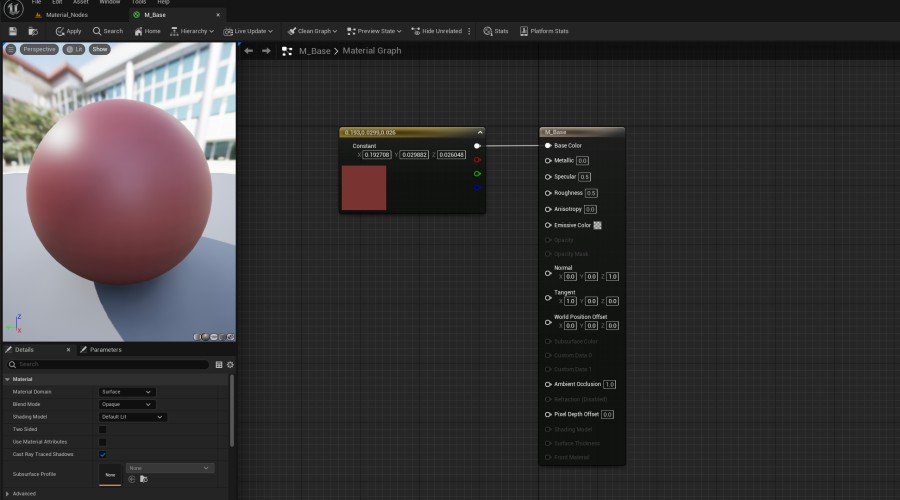Click the blue channel output pin
900x500 pixels.
point(477,188)
